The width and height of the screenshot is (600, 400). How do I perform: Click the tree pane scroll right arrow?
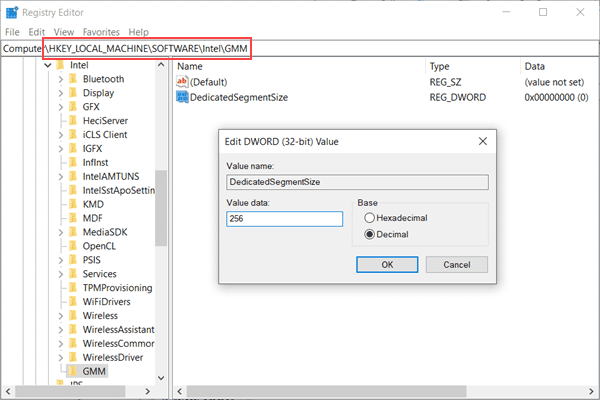(148, 391)
